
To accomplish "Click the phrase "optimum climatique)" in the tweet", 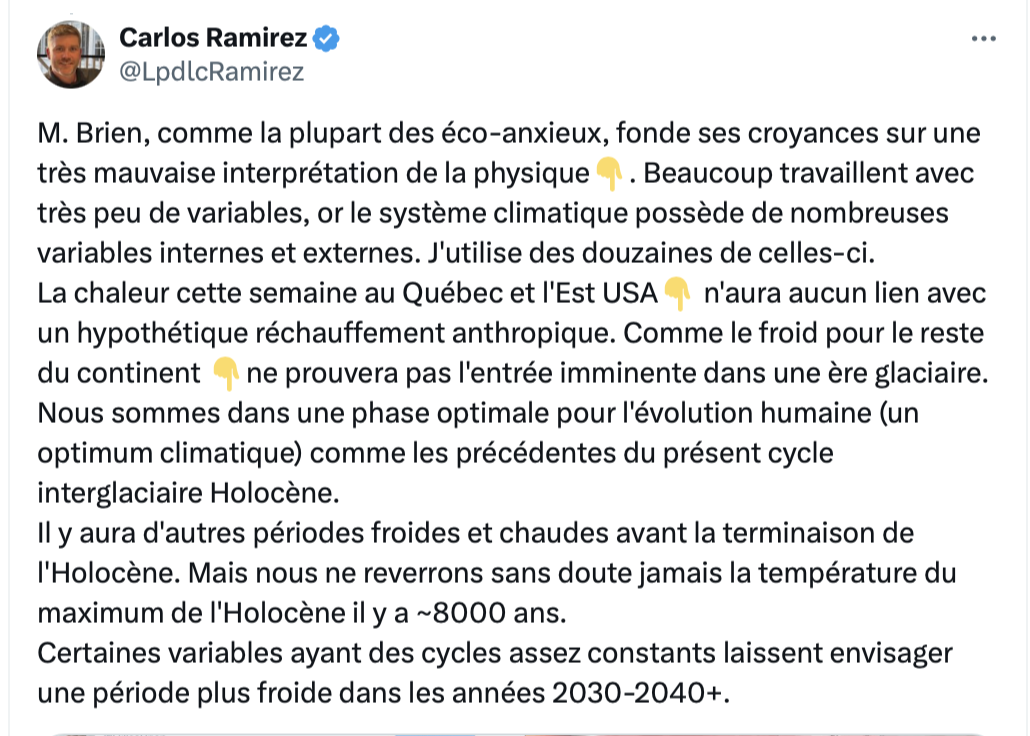I will tap(169, 453).
